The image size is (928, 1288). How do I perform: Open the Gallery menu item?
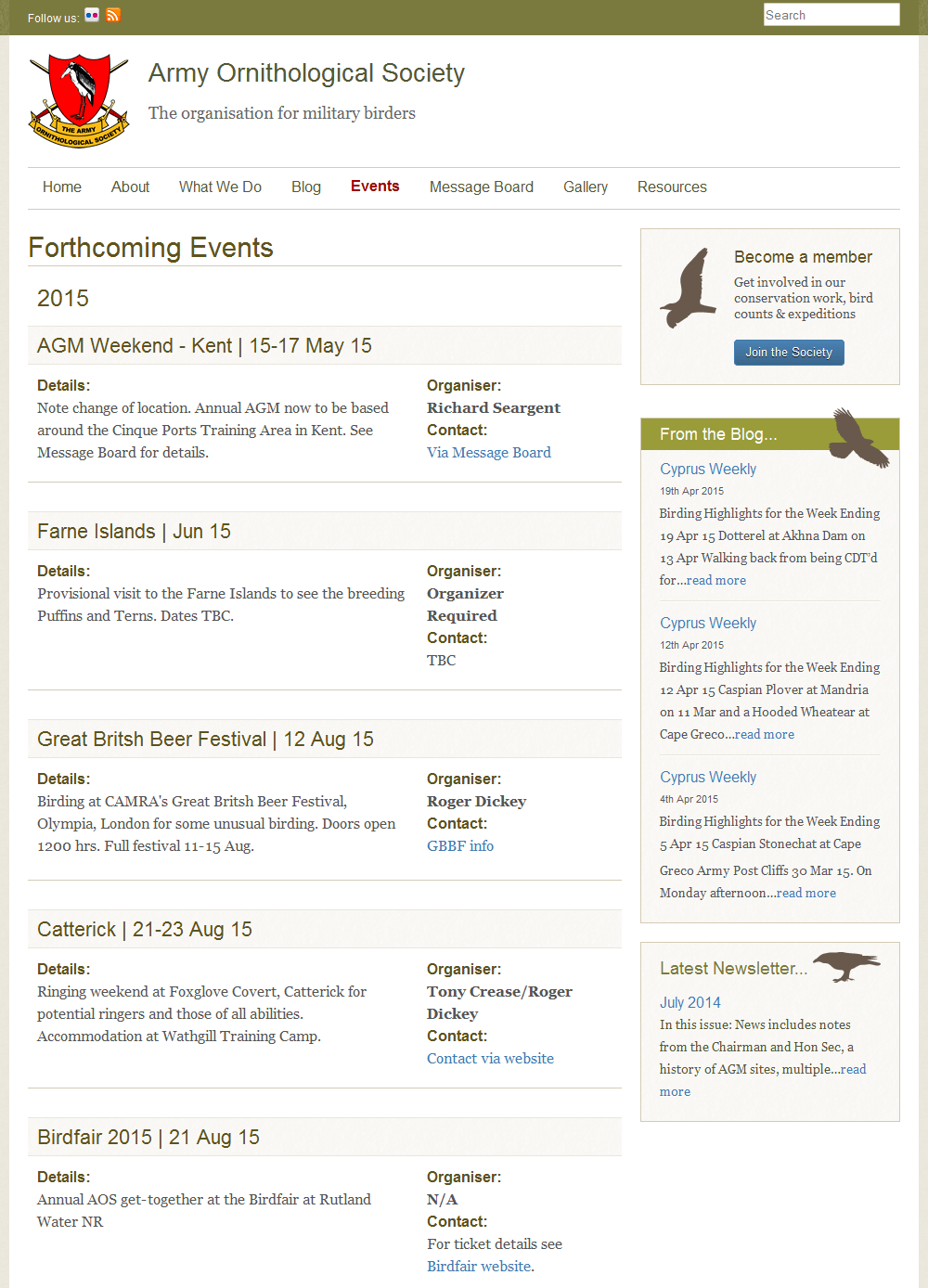pyautogui.click(x=585, y=187)
